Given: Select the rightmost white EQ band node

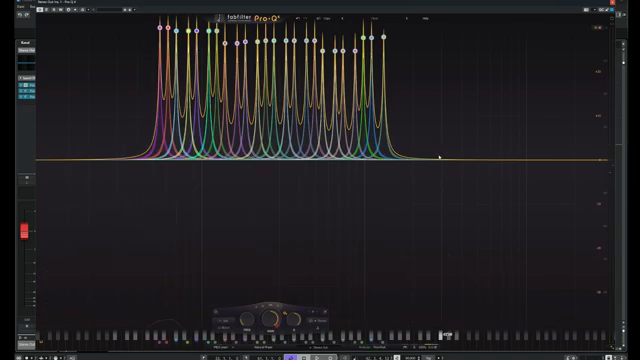Looking at the screenshot, I should click(384, 37).
